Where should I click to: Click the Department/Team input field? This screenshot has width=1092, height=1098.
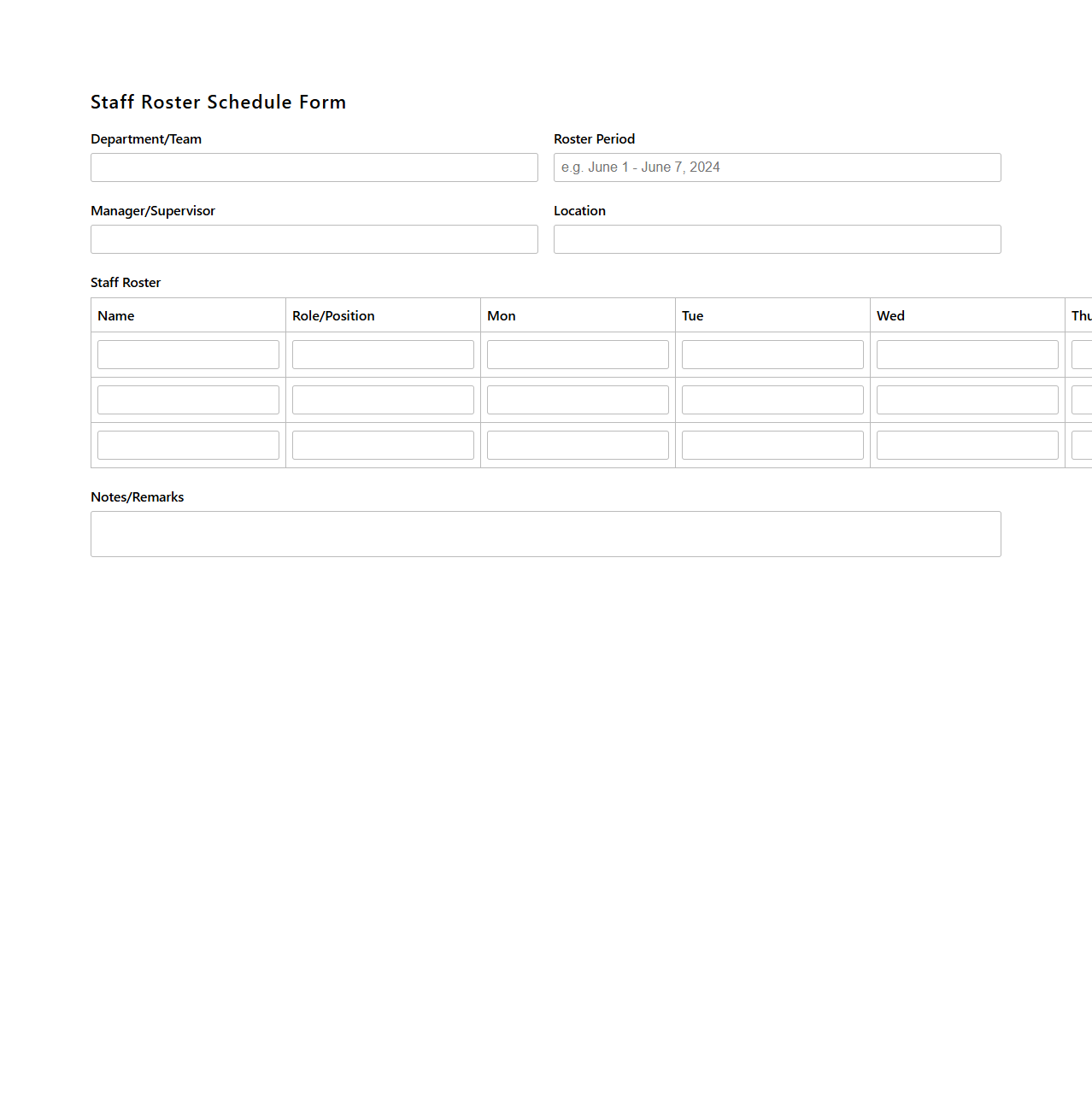tap(314, 167)
